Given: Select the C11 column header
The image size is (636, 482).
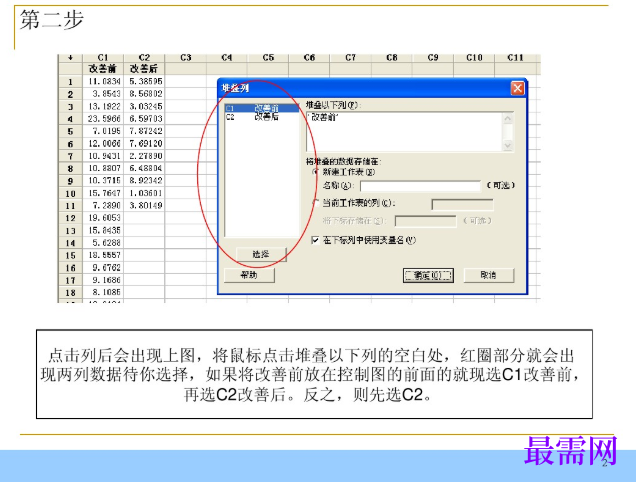Looking at the screenshot, I should [x=516, y=58].
